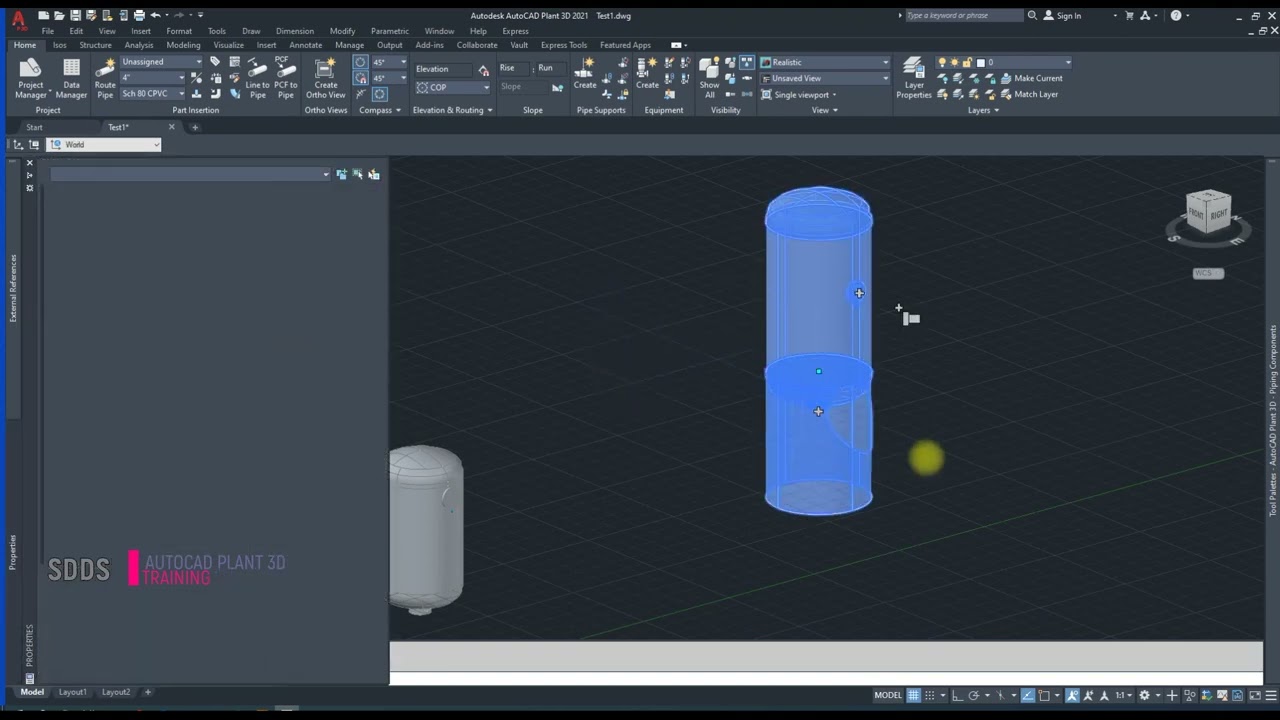The width and height of the screenshot is (1280, 720).
Task: Open the Modify menu
Action: tap(342, 31)
